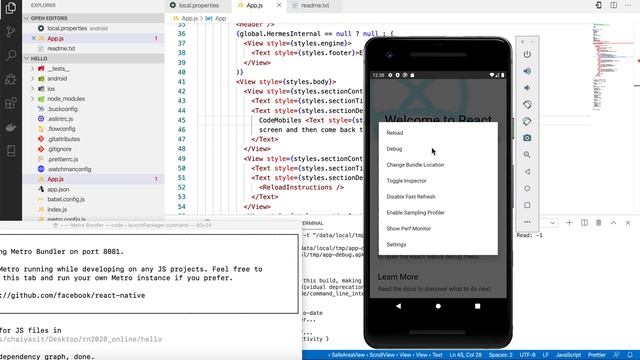Screen dimensions: 640x360
Task: Rotate emulator right using second rotate icon
Action: [527, 121]
